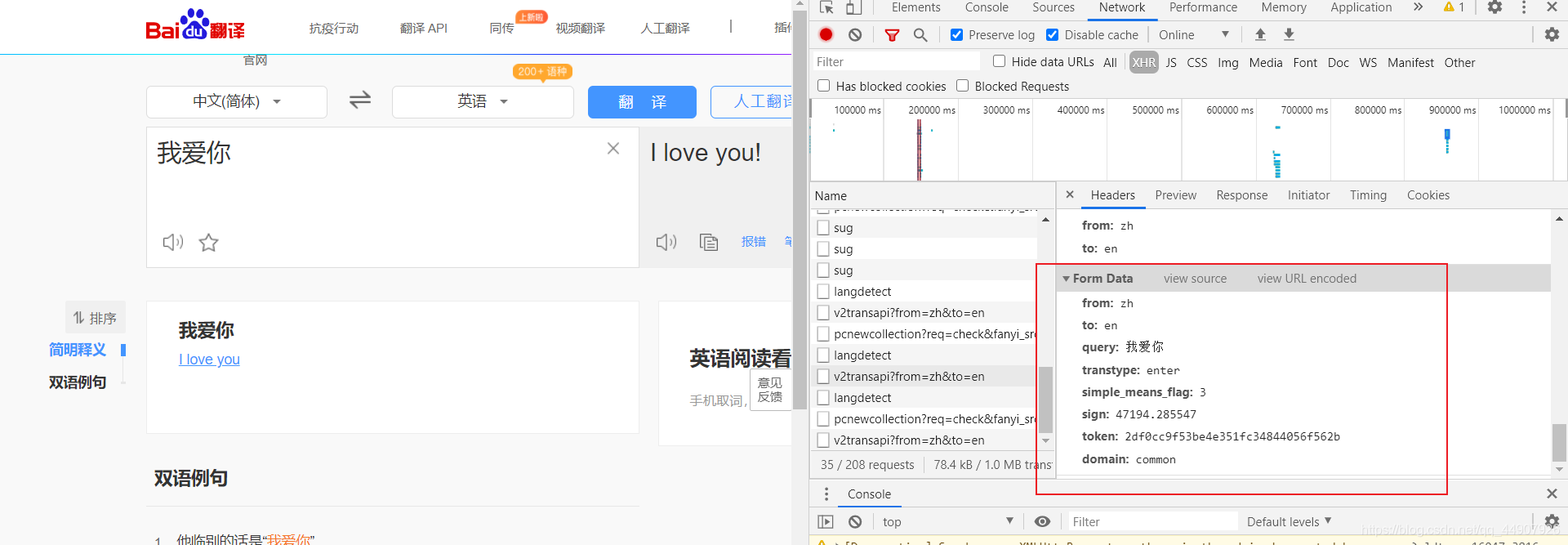Open Console settings gear icon

[x=1552, y=521]
